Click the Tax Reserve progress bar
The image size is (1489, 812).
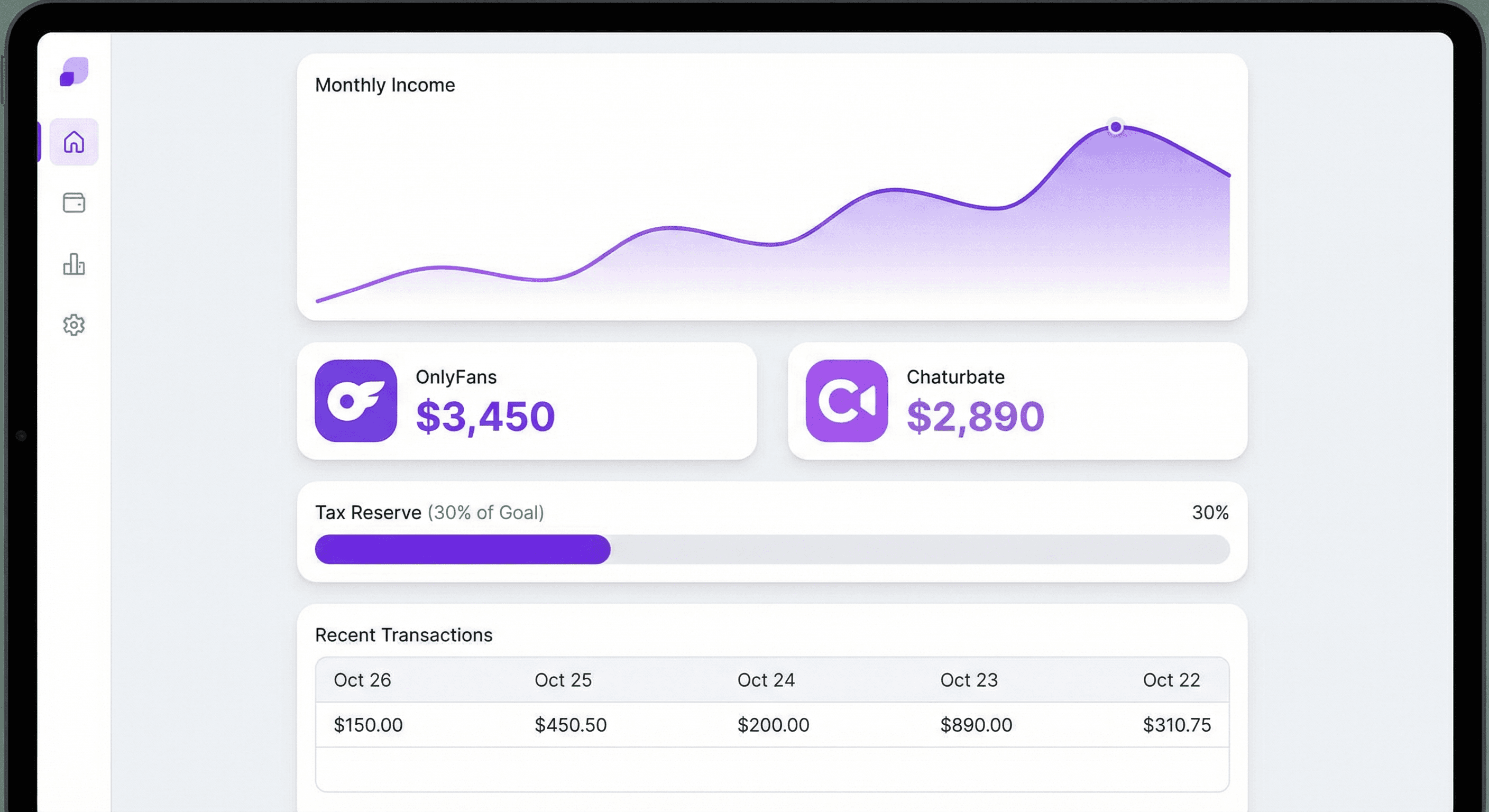point(771,550)
